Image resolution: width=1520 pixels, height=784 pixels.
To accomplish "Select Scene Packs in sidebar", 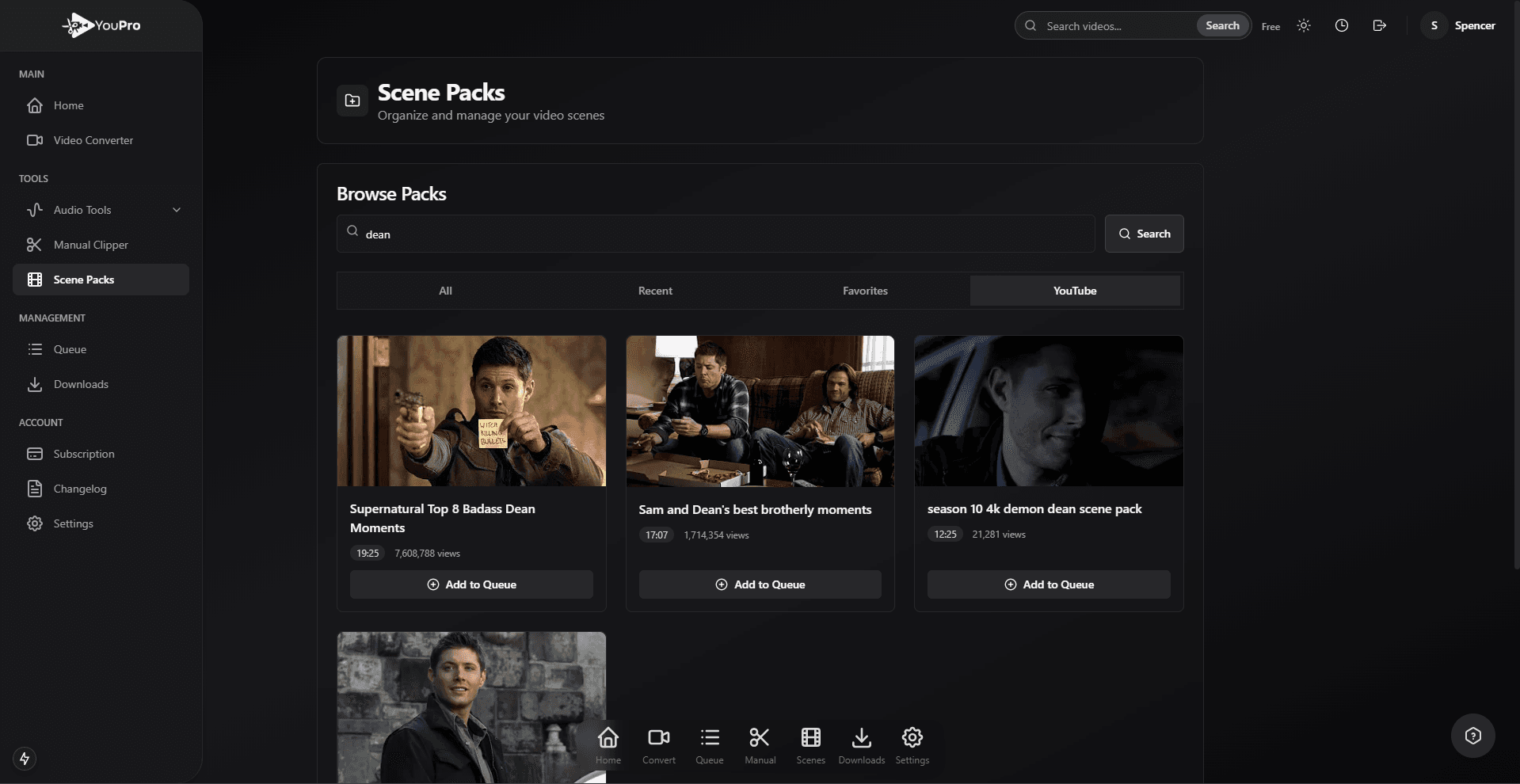I will (101, 280).
